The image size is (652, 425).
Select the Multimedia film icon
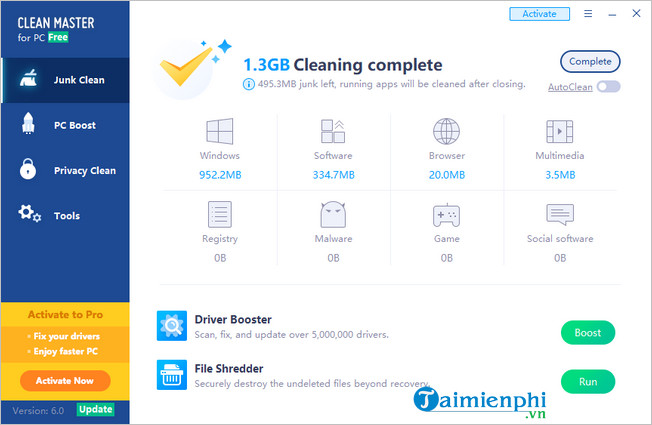tap(559, 131)
